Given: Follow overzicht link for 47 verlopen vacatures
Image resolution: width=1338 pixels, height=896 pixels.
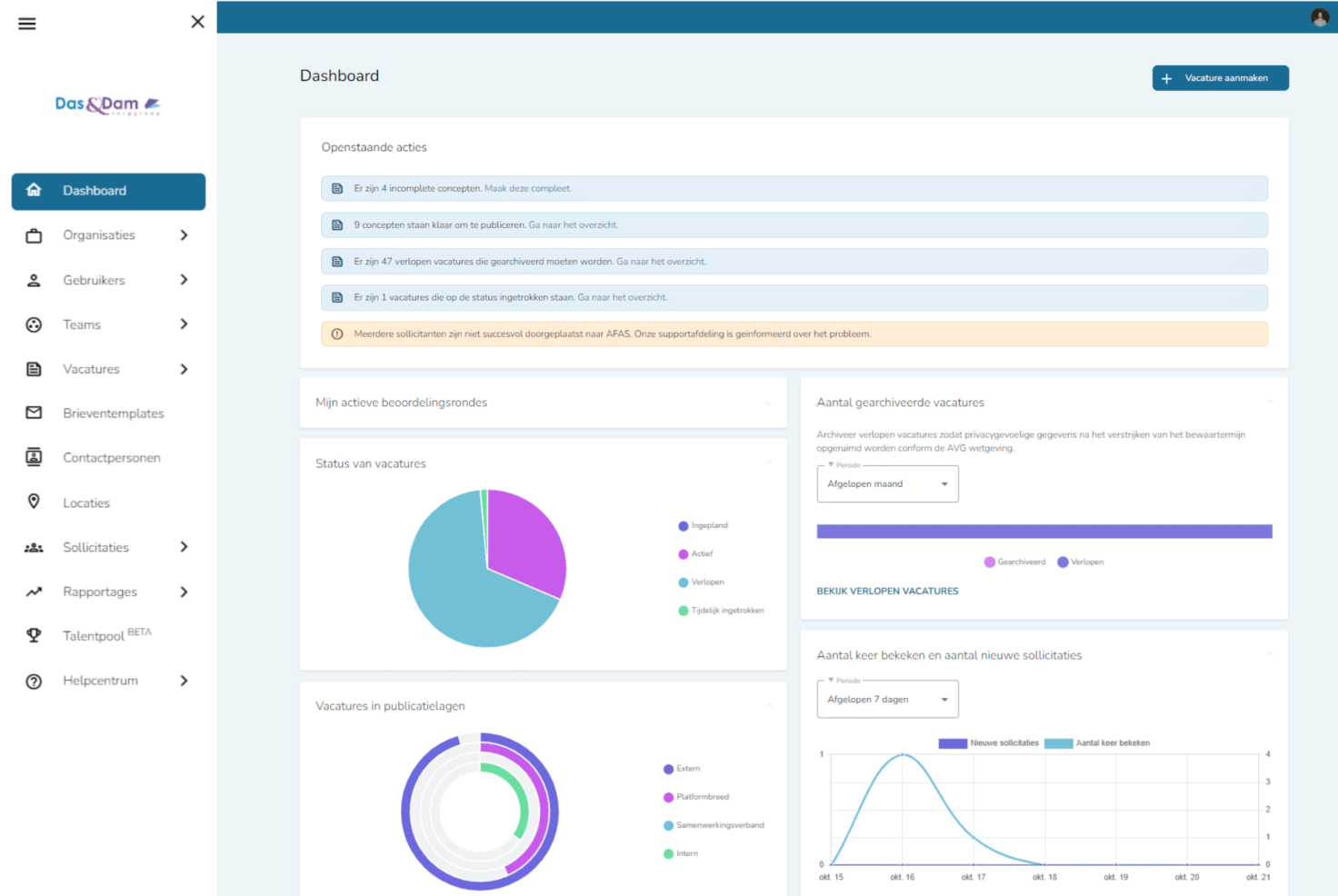Looking at the screenshot, I should (661, 262).
